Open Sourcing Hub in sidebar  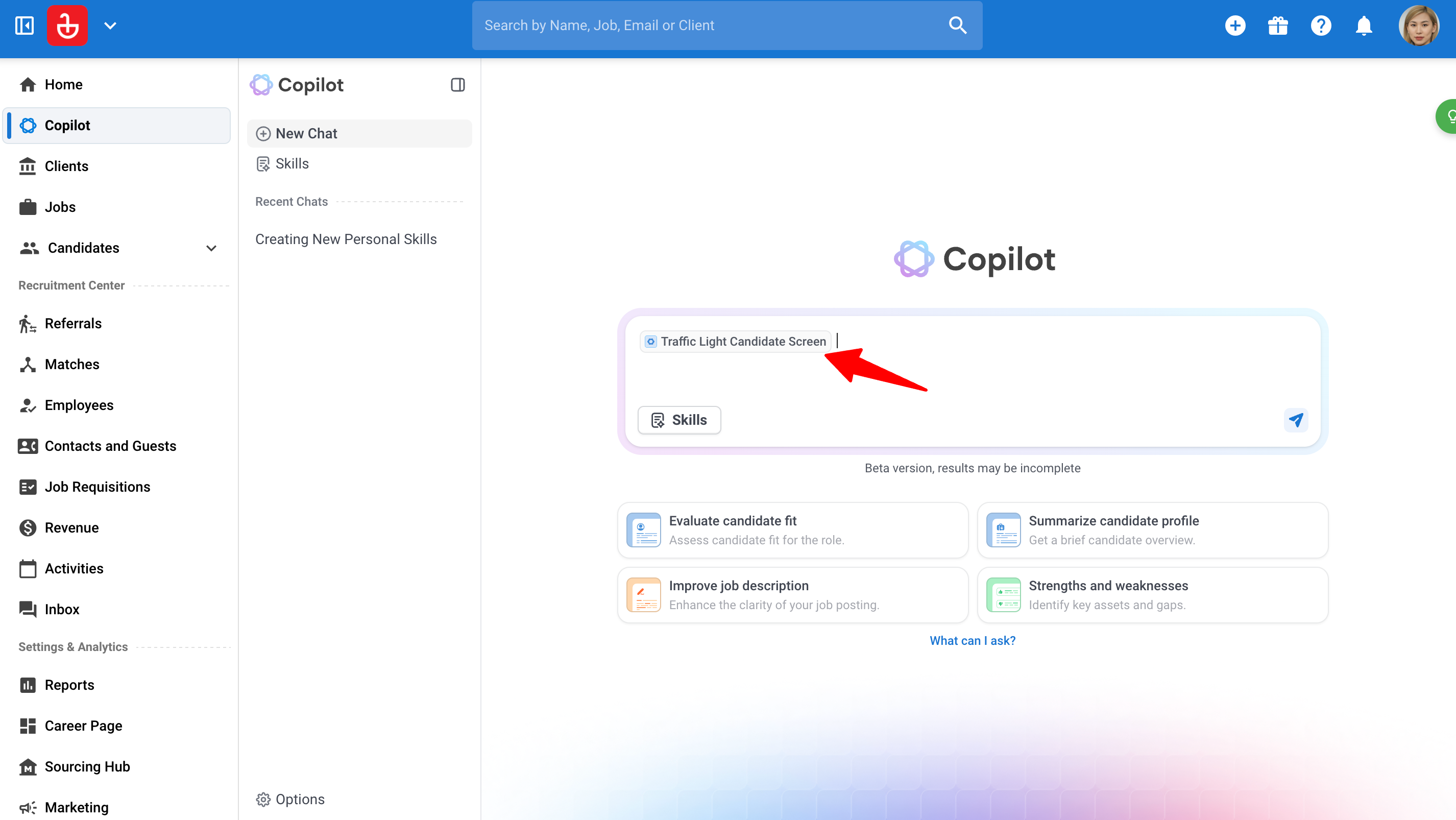[116, 766]
